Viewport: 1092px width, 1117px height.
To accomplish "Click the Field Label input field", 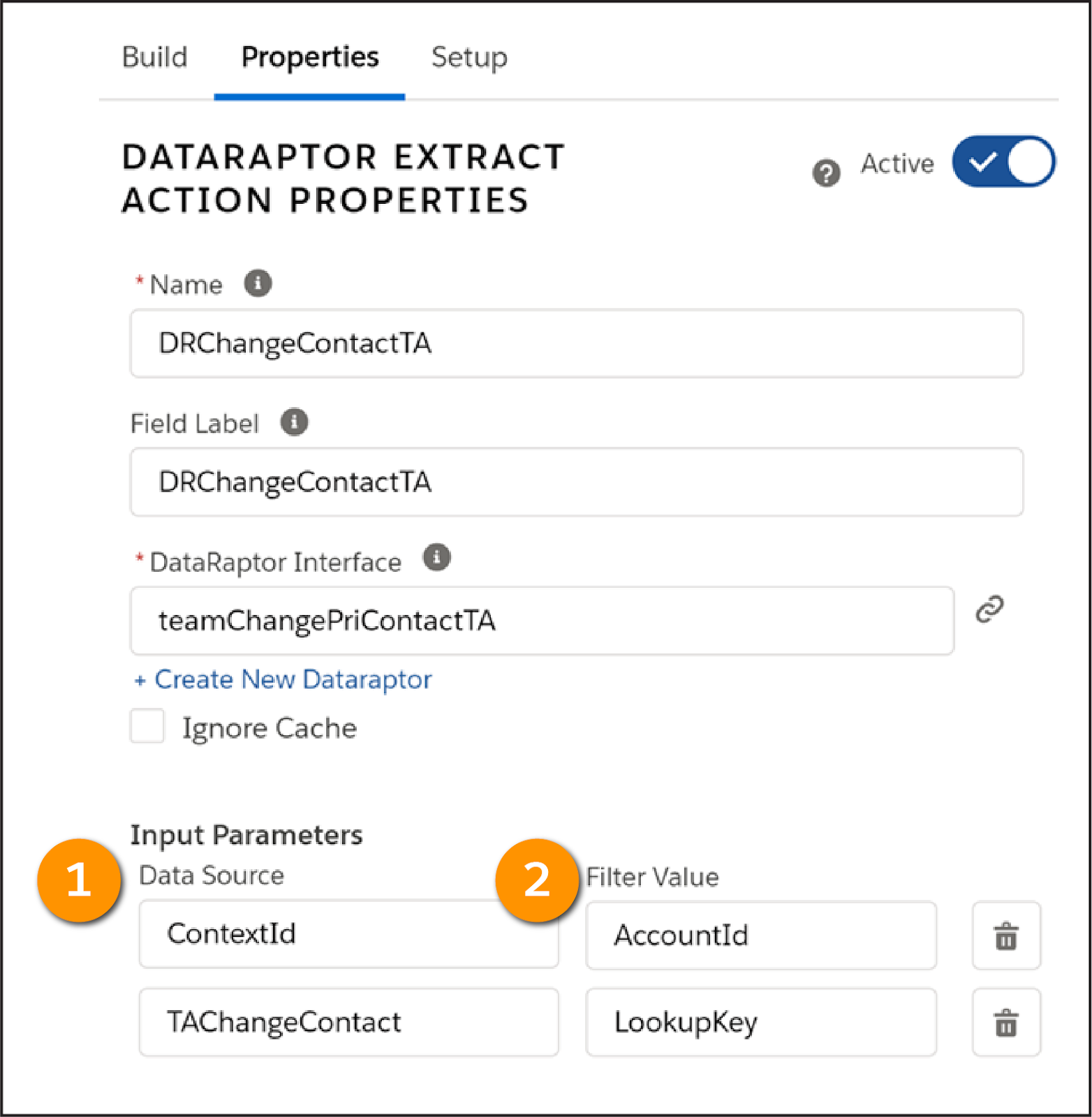I will (x=575, y=482).
